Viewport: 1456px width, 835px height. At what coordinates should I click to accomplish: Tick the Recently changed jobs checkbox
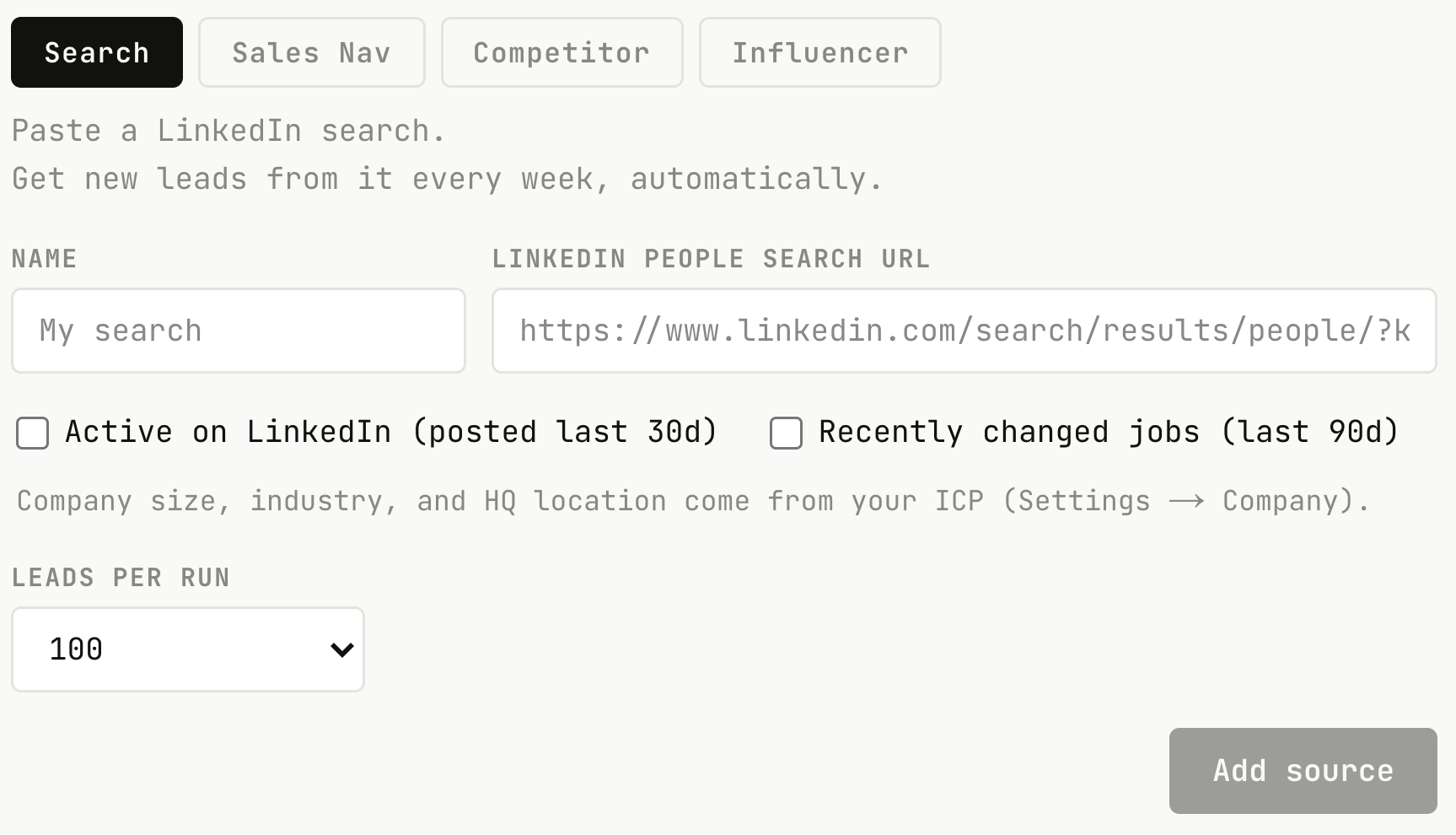786,433
